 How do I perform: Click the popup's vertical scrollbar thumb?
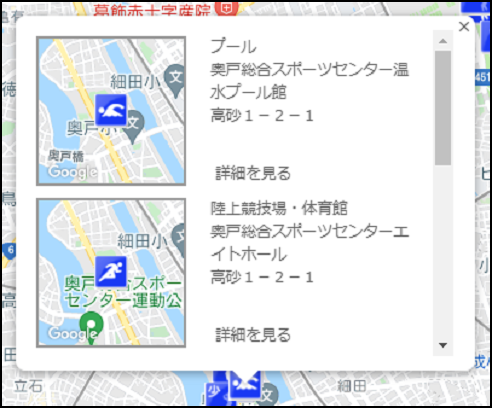pyautogui.click(x=443, y=108)
